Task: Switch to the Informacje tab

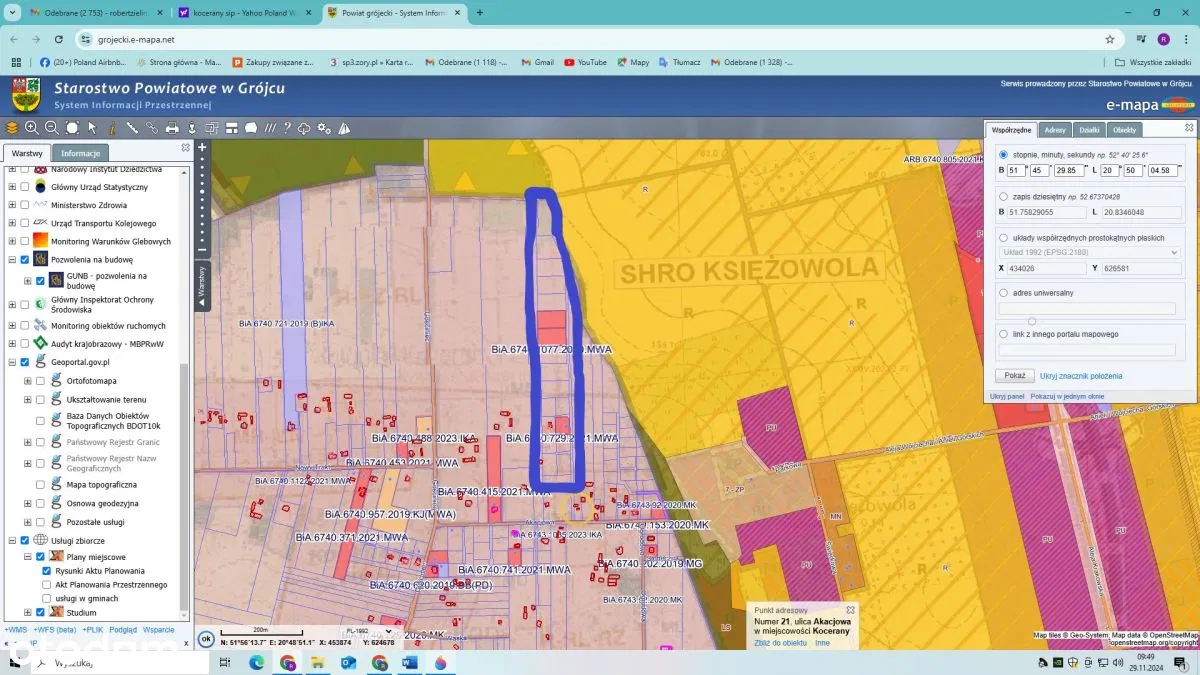Action: pyautogui.click(x=80, y=153)
